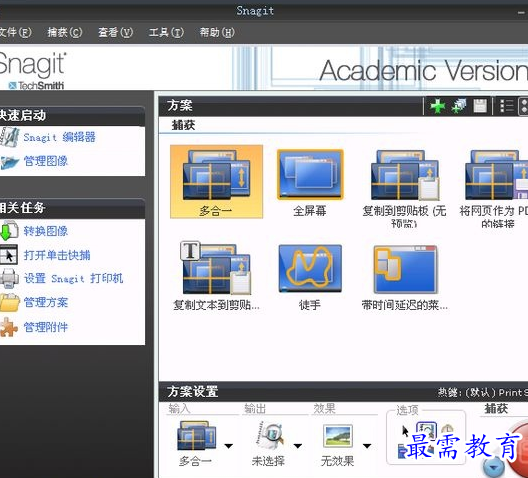Select the 多合一 capture profile thumbnail
This screenshot has height=478, width=528.
[x=216, y=181]
